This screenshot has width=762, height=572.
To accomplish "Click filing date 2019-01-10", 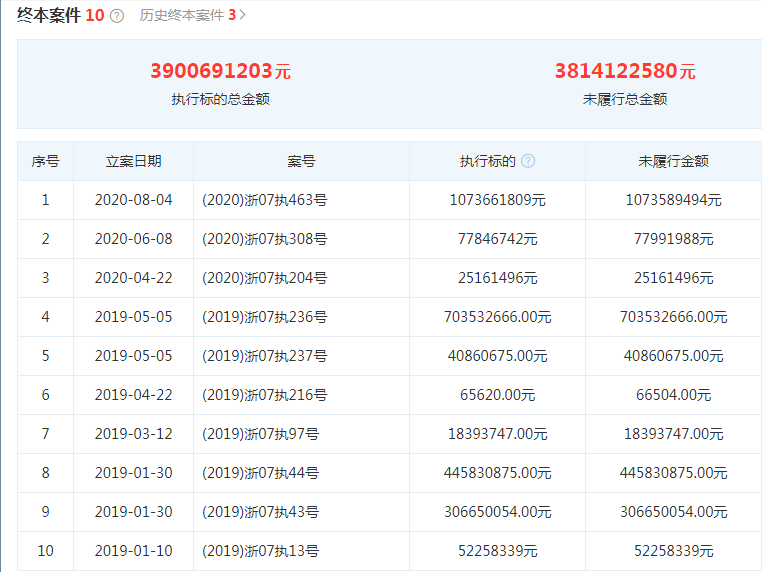I will (x=134, y=551).
